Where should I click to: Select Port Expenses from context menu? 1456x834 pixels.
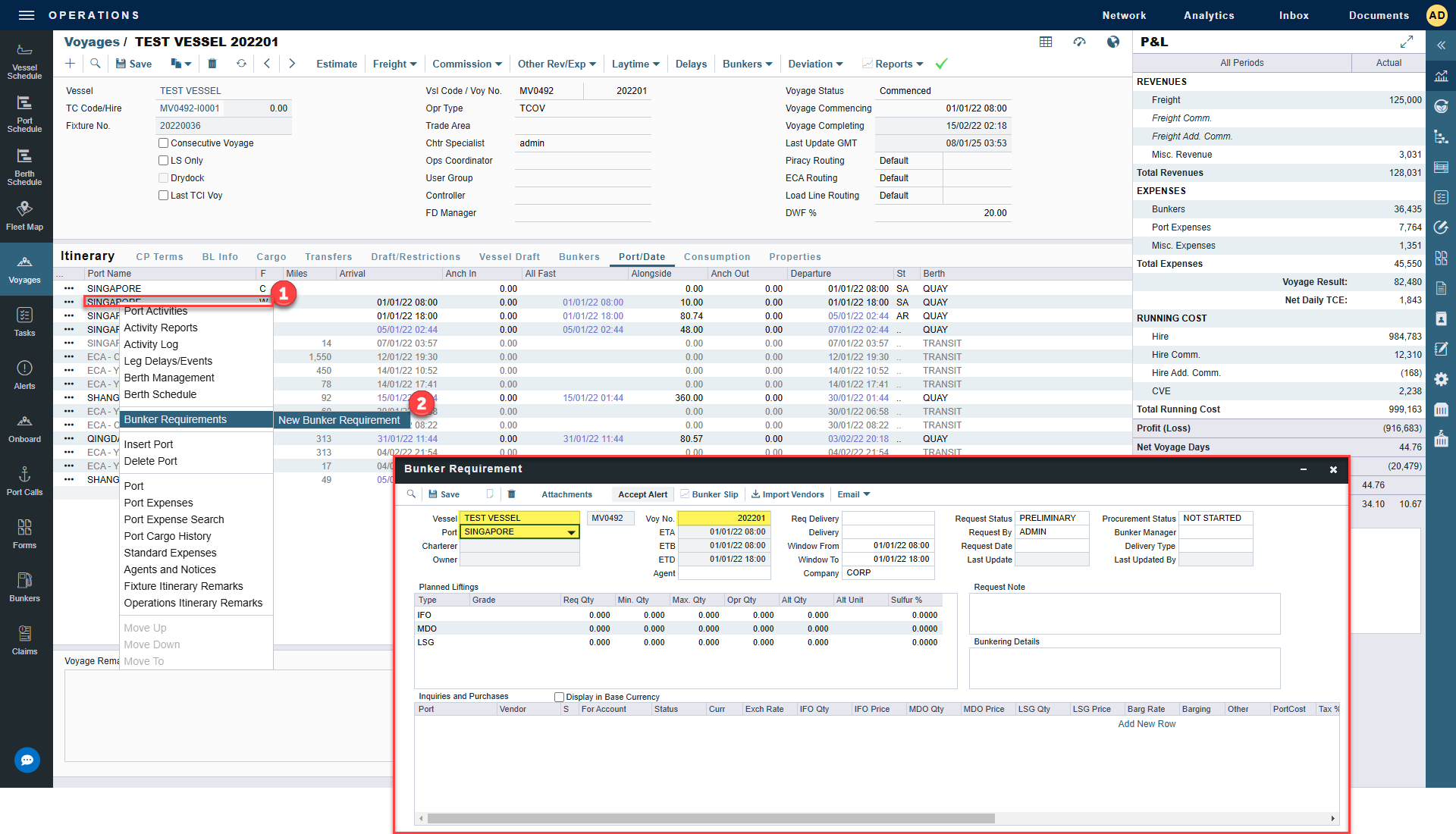pos(158,503)
